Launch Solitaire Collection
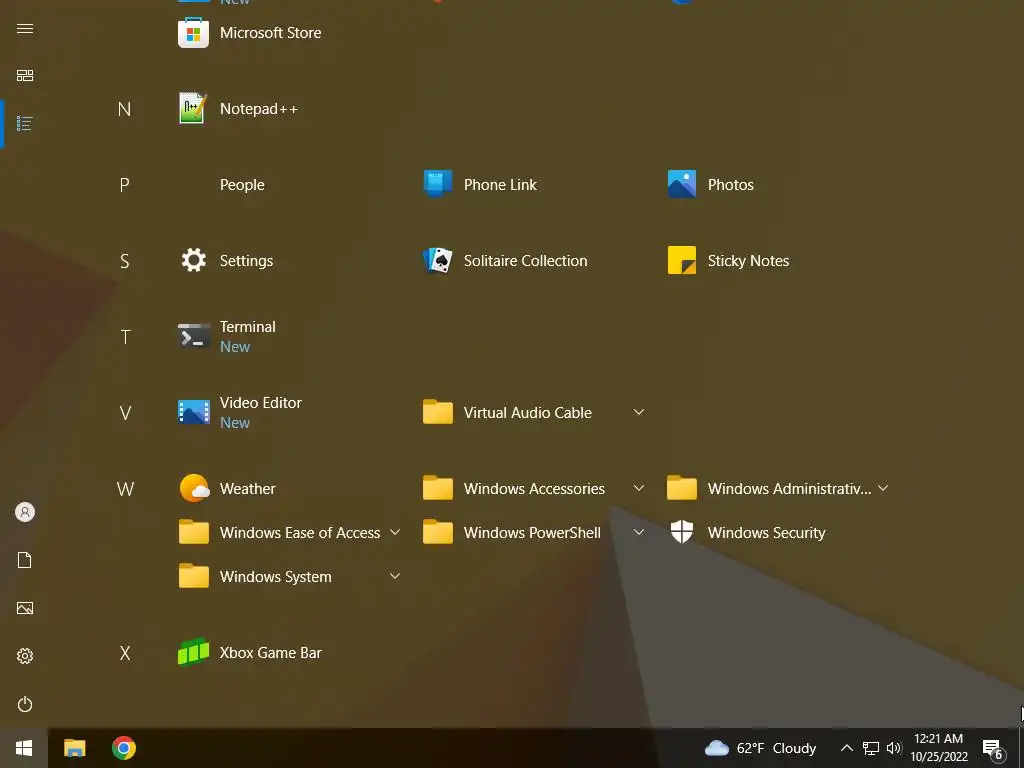This screenshot has height=768, width=1024. coord(505,261)
